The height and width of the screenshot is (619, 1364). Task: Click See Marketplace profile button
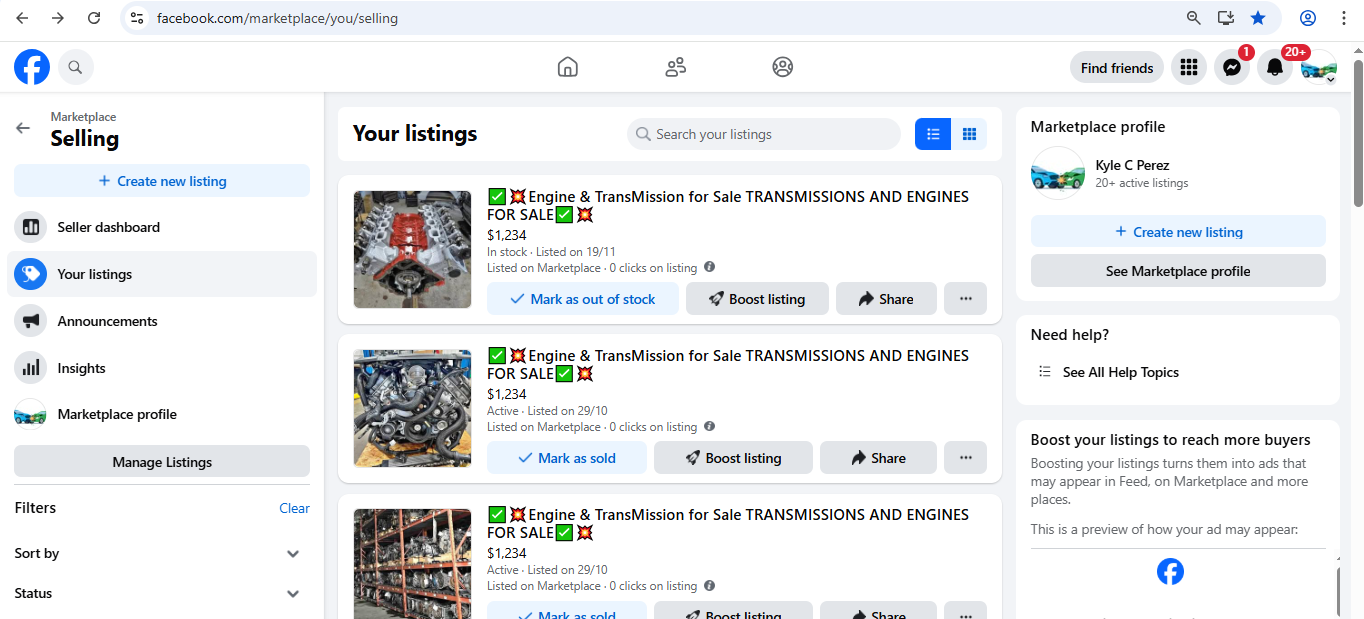(1178, 271)
